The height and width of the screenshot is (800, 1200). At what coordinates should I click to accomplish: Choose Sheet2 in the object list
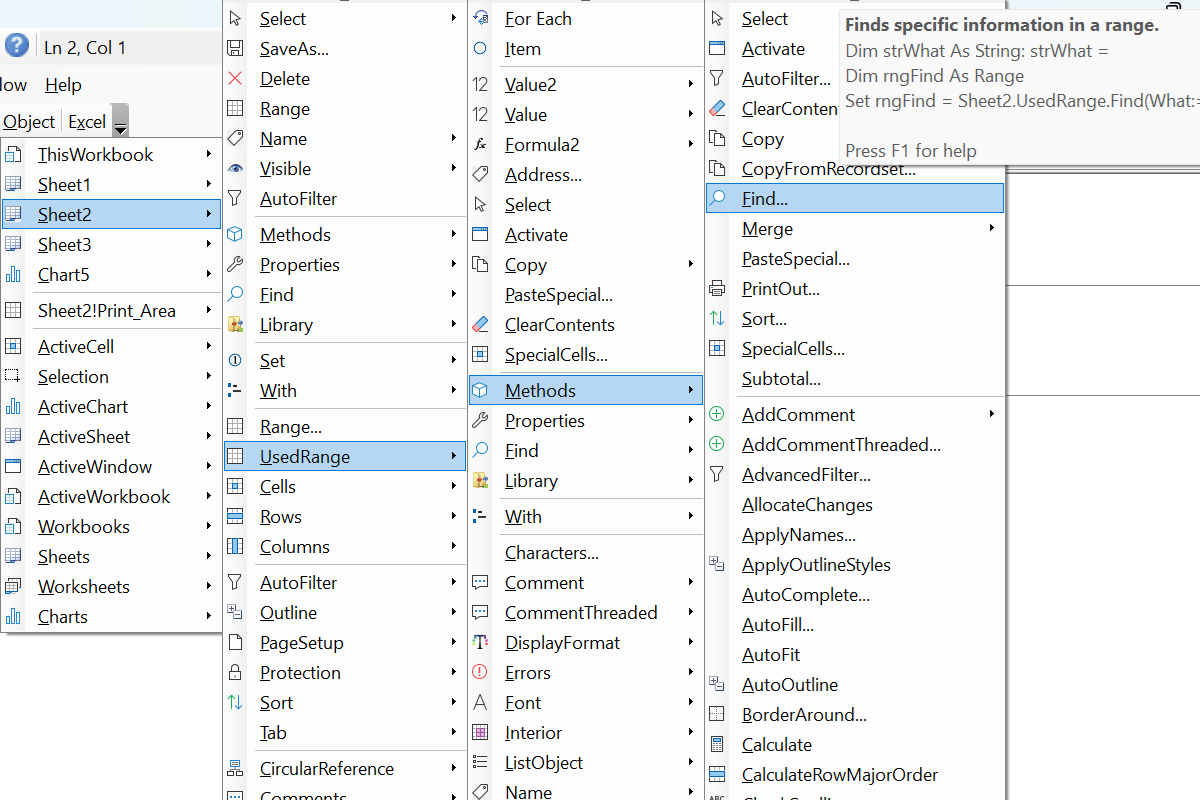coord(111,214)
